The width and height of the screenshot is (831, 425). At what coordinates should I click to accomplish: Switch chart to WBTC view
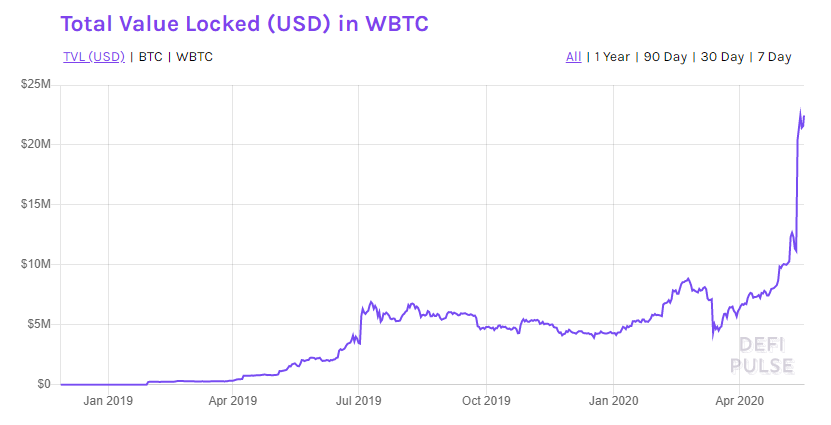point(194,57)
